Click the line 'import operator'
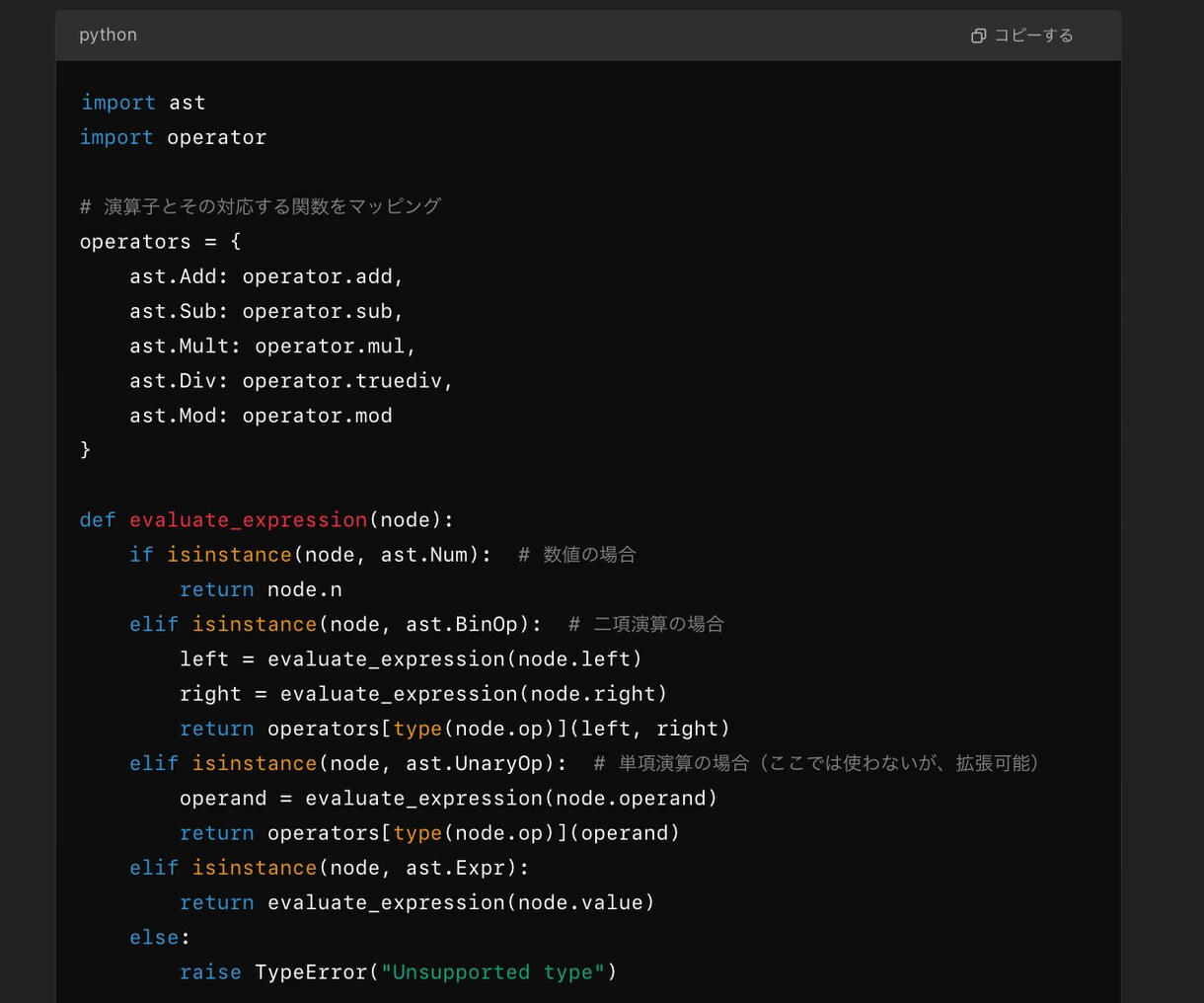The width and height of the screenshot is (1204, 1003). pyautogui.click(x=174, y=137)
